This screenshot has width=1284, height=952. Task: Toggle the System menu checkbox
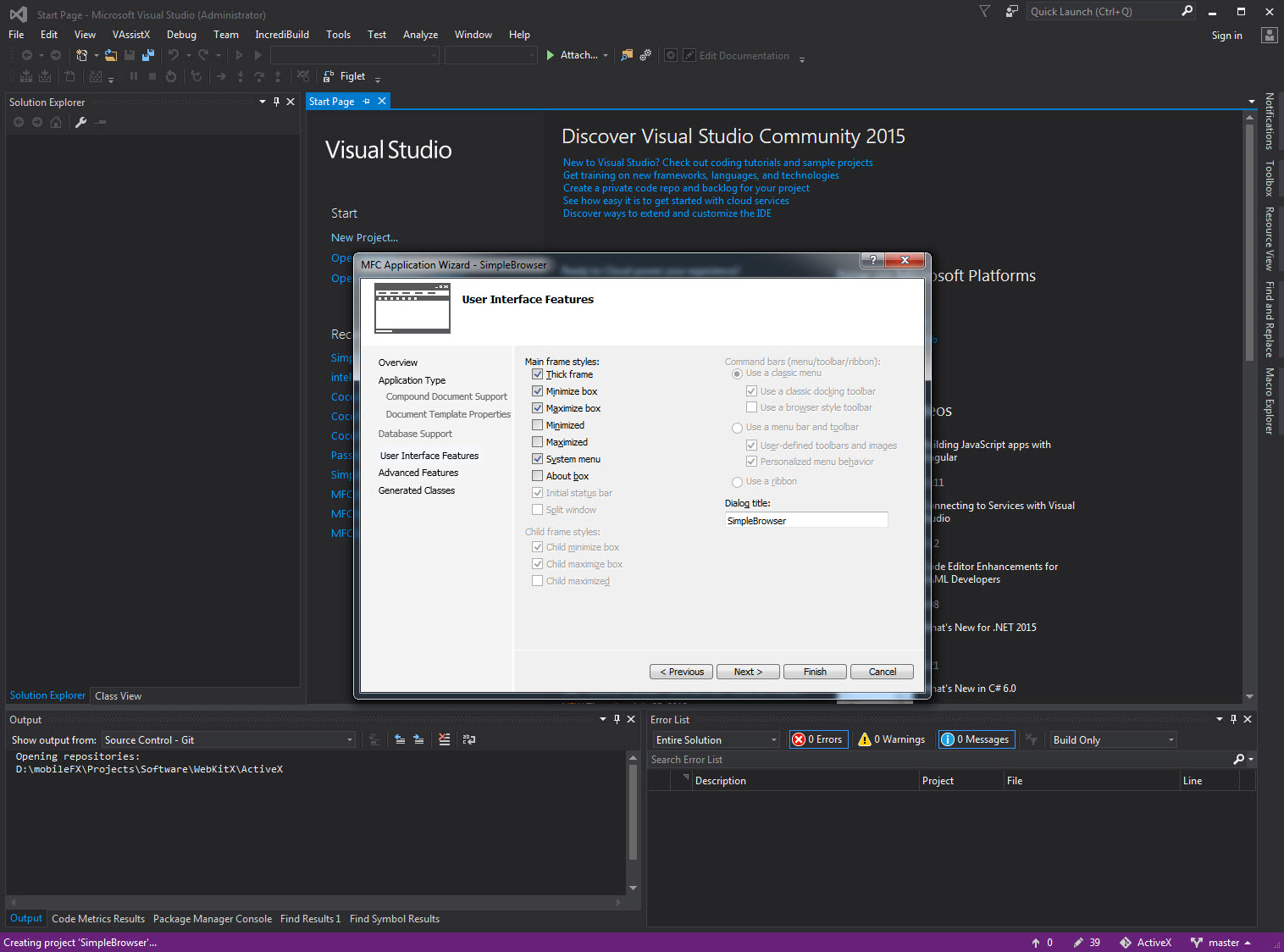537,459
